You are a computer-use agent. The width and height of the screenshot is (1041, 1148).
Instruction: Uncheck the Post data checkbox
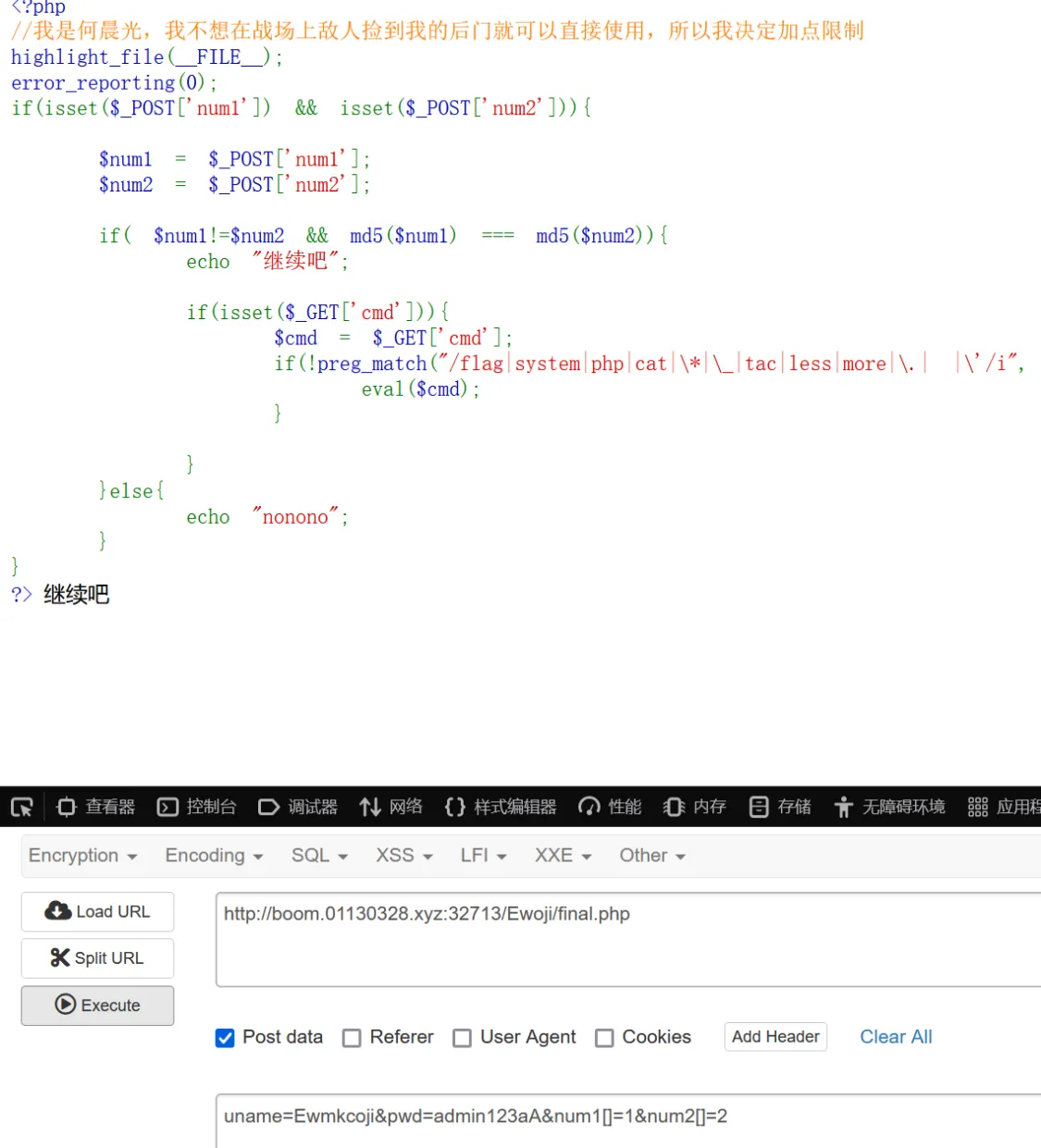click(x=225, y=1038)
